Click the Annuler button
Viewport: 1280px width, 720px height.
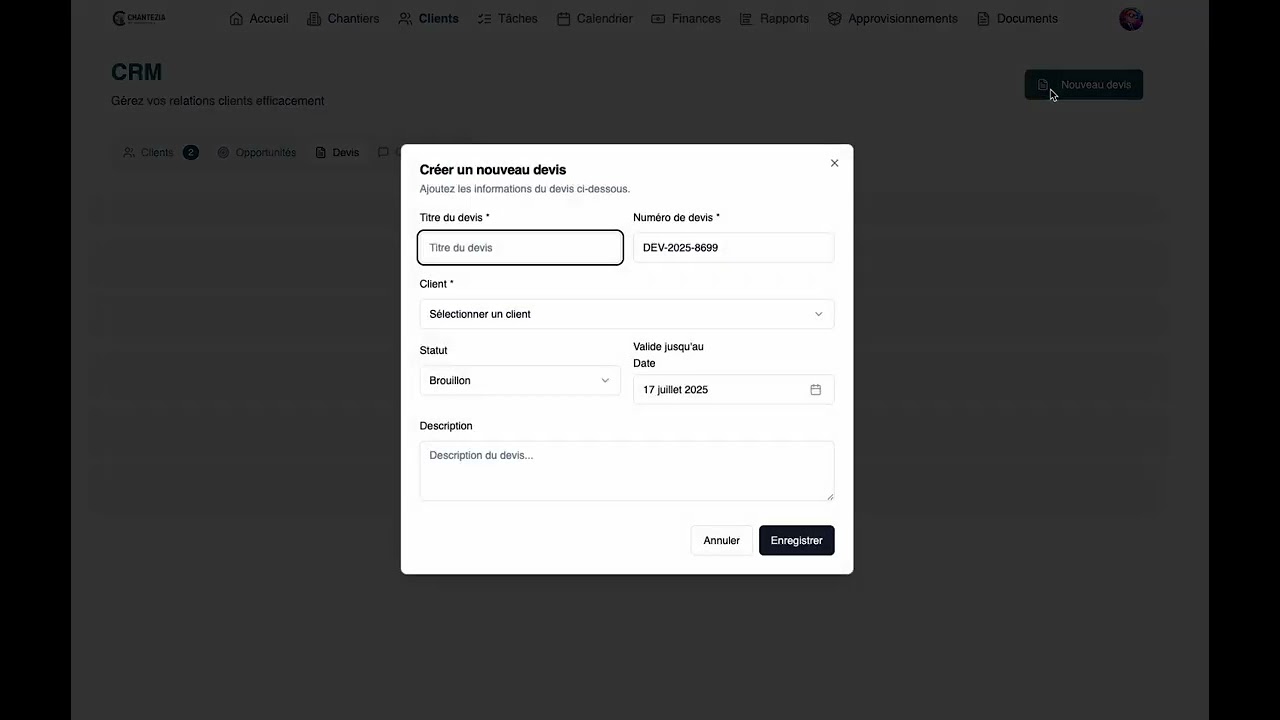tap(721, 541)
